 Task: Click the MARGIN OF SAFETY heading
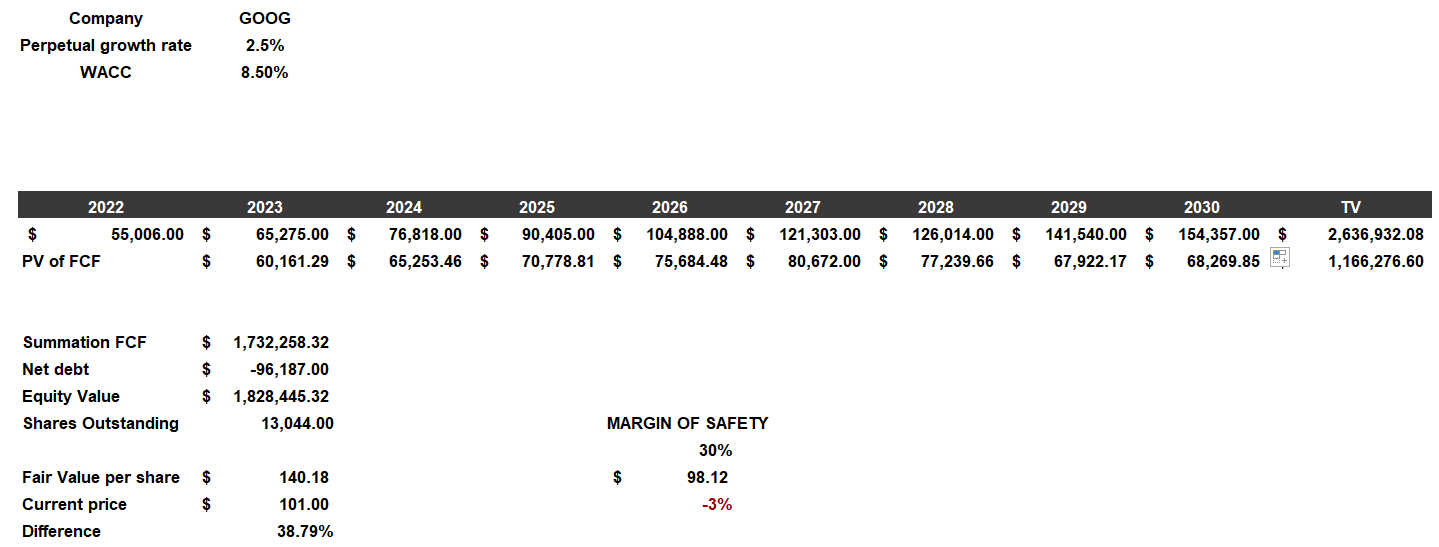pos(687,423)
